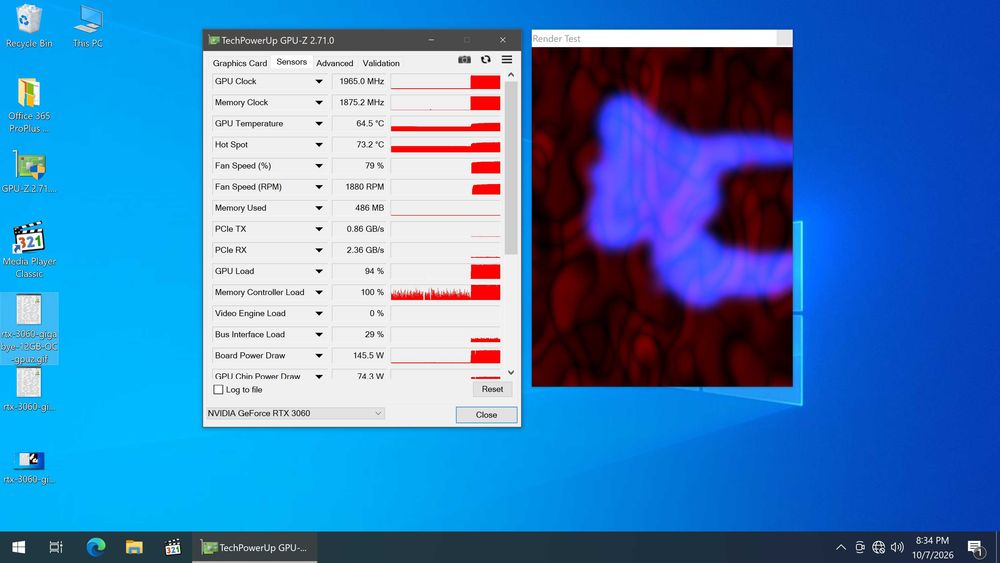Click the GPU-Z title bar app icon

(x=214, y=40)
